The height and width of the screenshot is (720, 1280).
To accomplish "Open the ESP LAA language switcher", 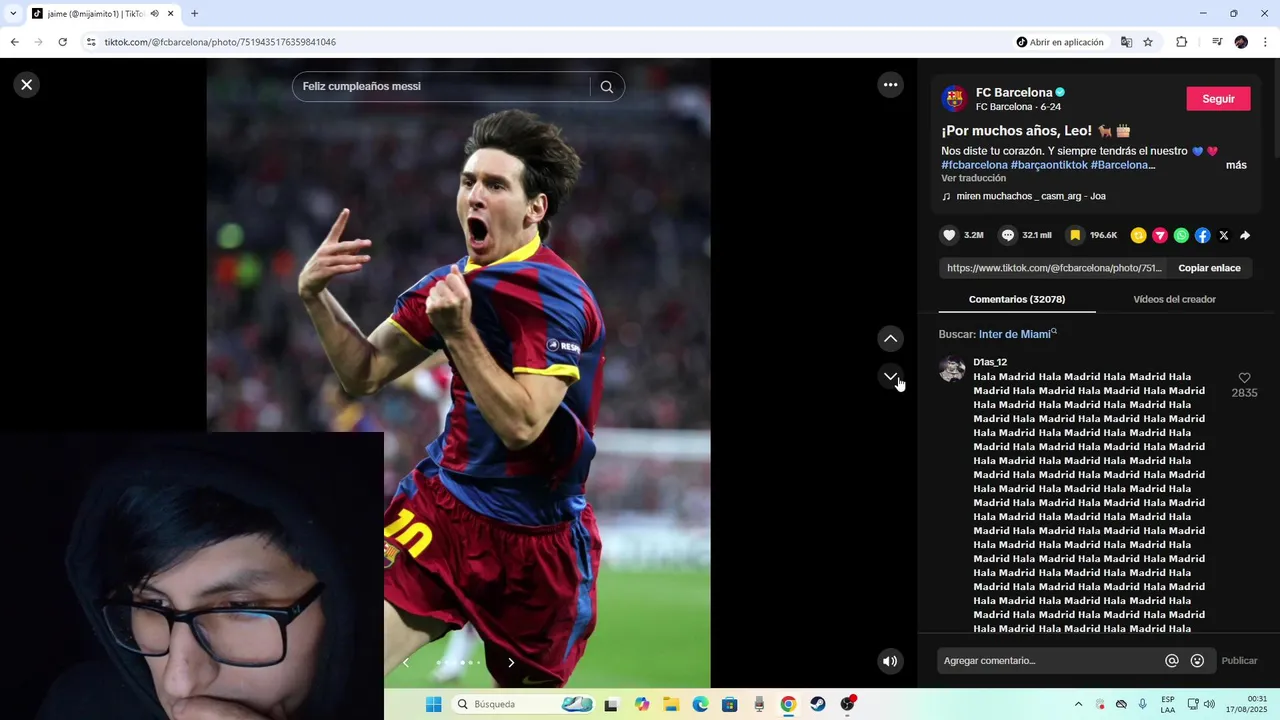I will tap(1168, 704).
